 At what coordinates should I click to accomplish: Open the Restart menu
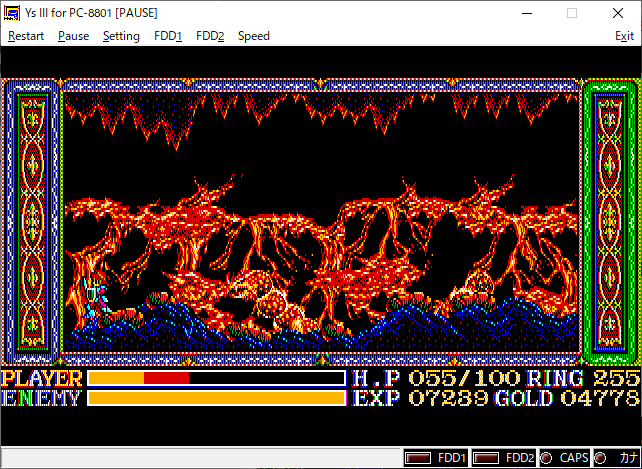[26, 36]
